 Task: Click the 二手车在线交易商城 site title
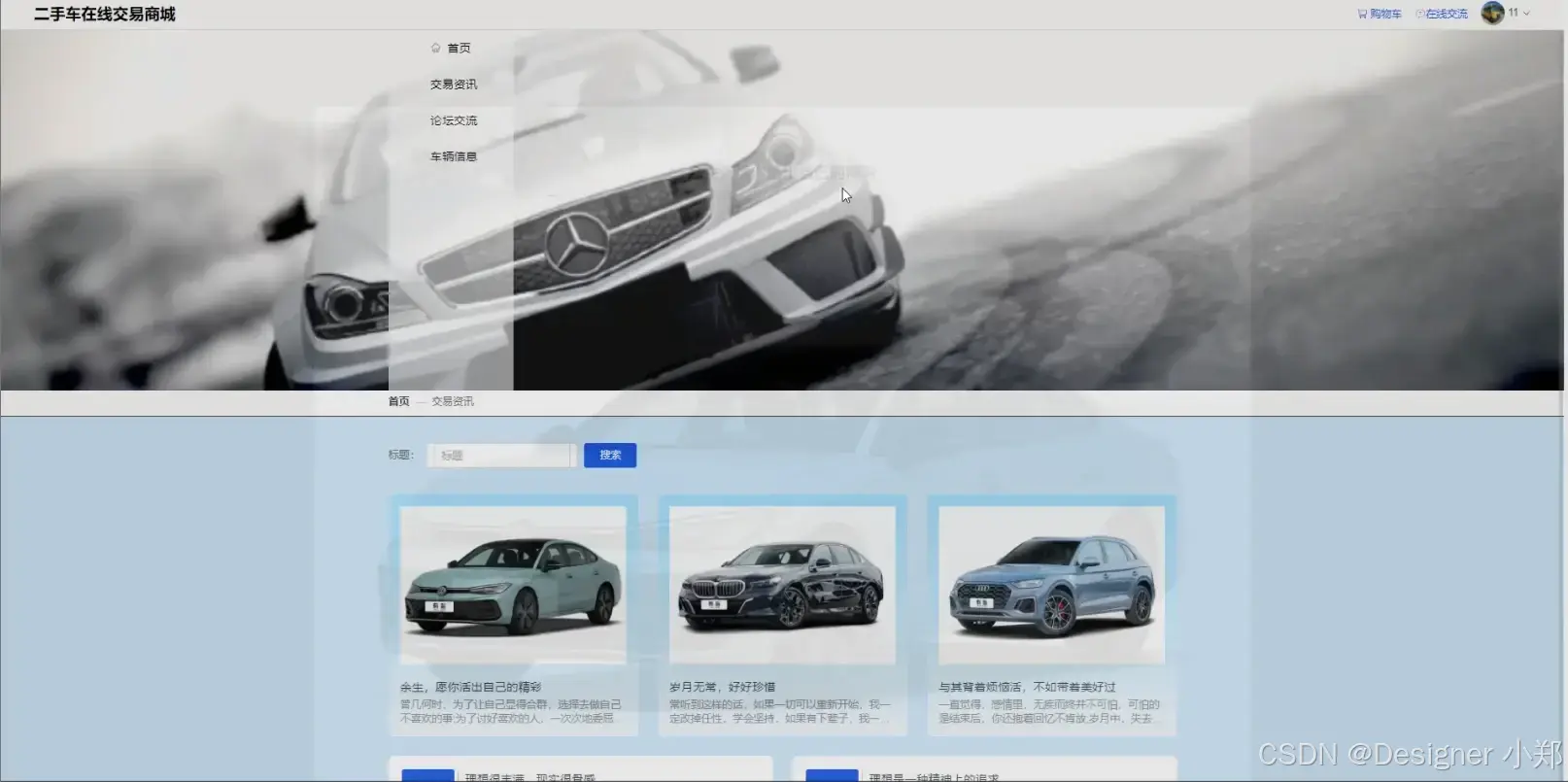tap(105, 15)
